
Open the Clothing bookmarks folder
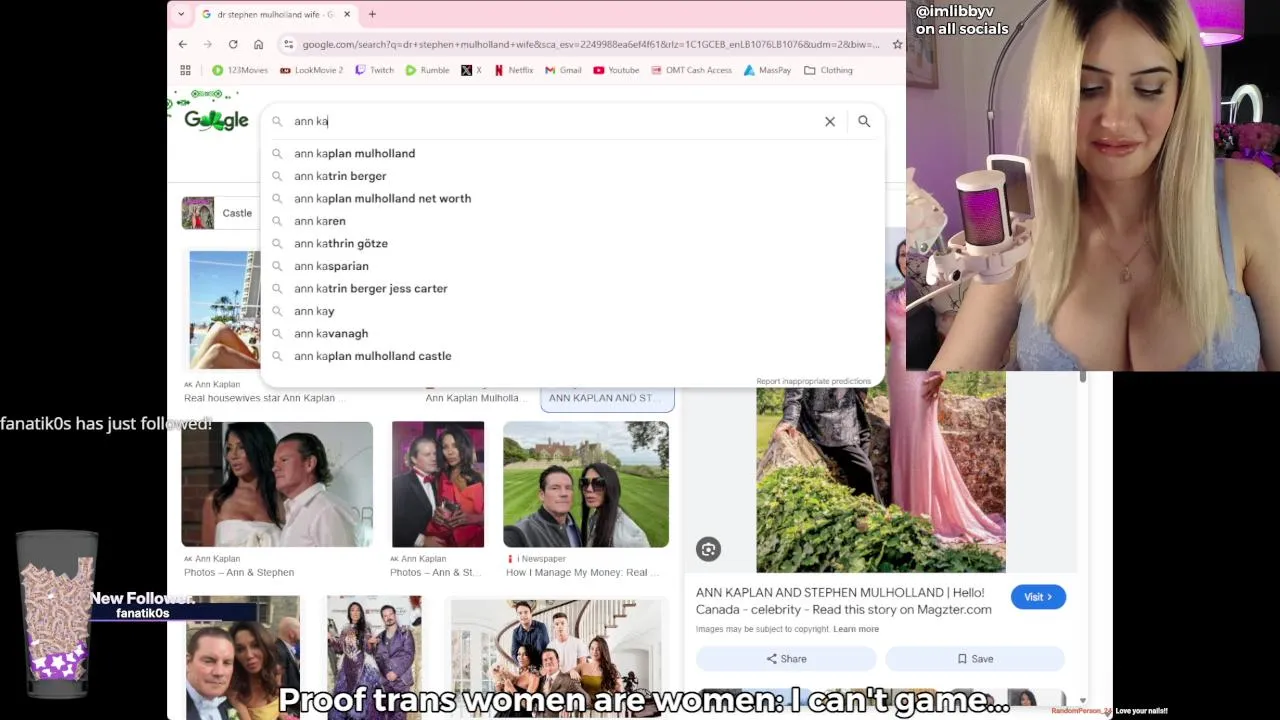coord(828,70)
